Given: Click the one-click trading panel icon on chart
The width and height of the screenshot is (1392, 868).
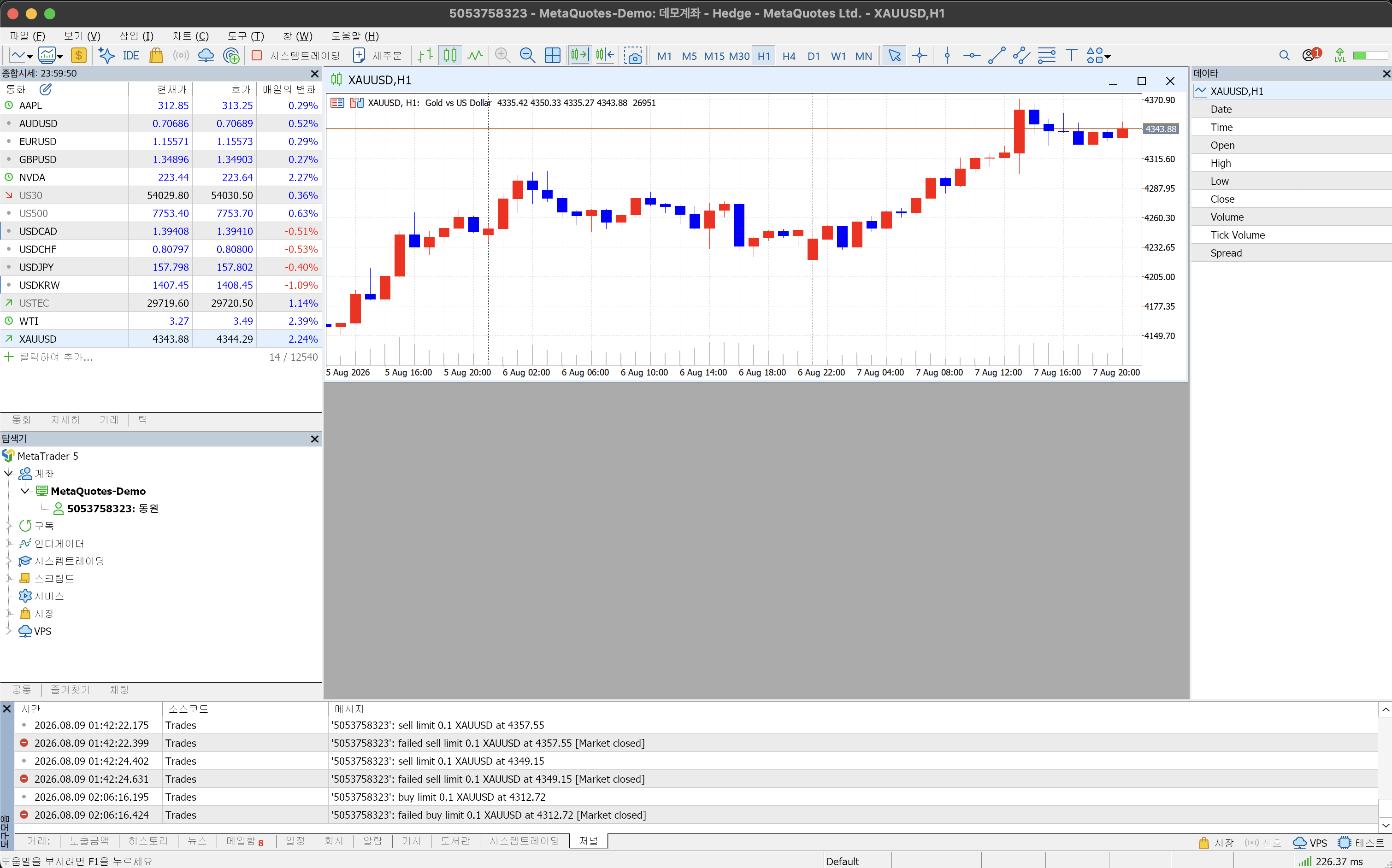Looking at the screenshot, I should [357, 103].
